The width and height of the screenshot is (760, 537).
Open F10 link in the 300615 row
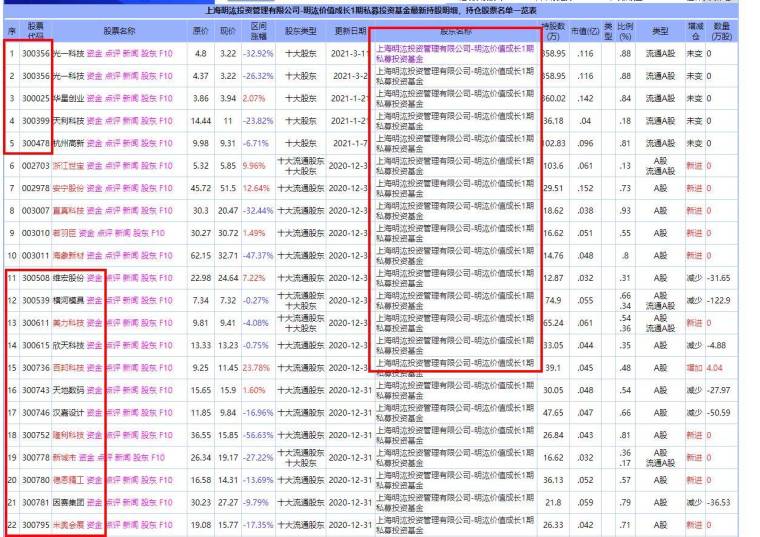tap(166, 345)
